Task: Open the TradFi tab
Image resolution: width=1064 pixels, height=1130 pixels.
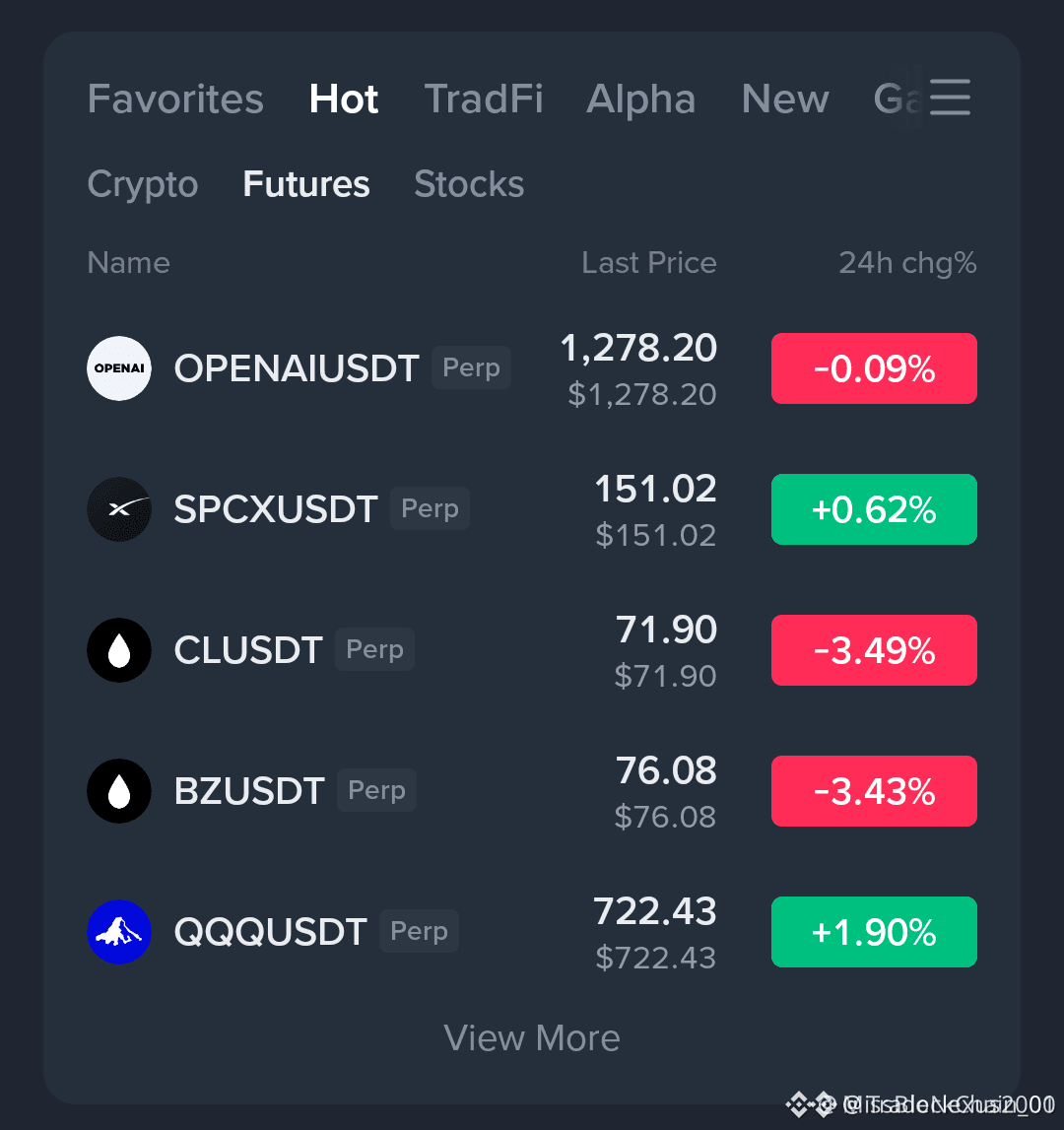Action: pos(483,99)
